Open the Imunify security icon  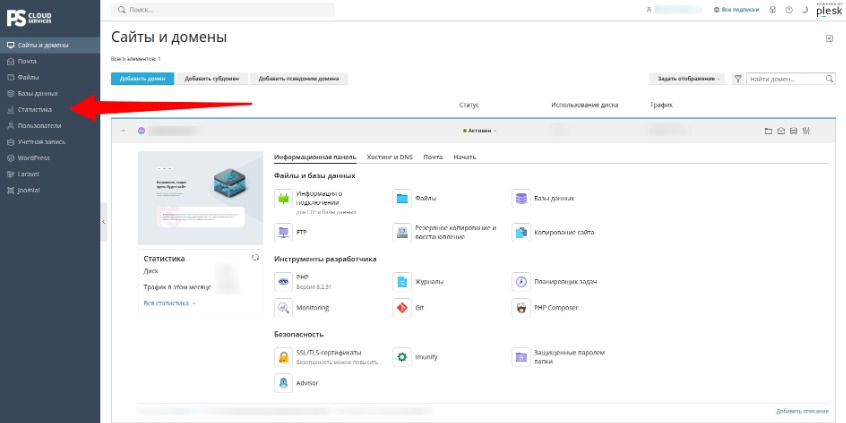pos(402,357)
